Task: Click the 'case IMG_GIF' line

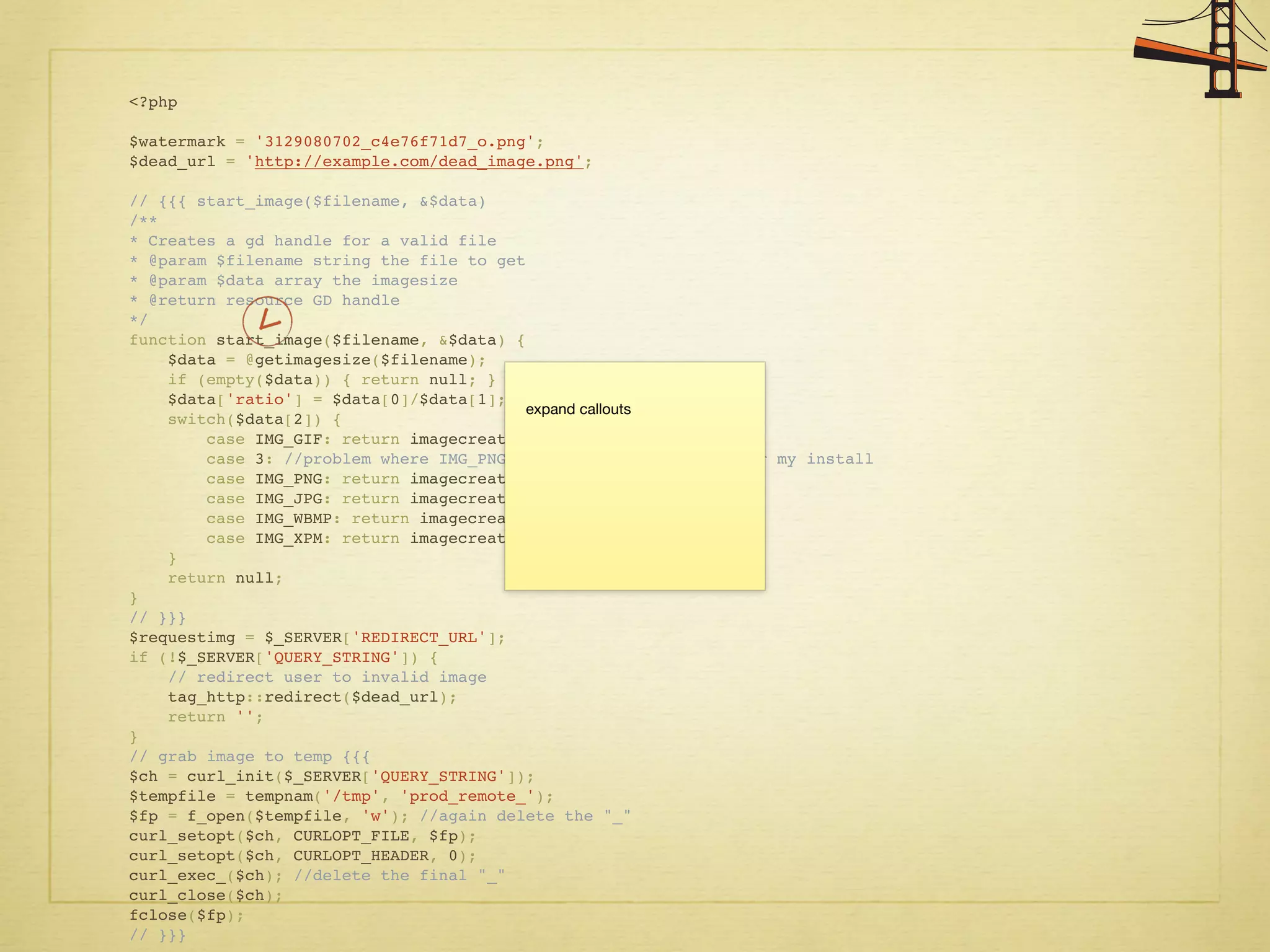Action: [355, 439]
